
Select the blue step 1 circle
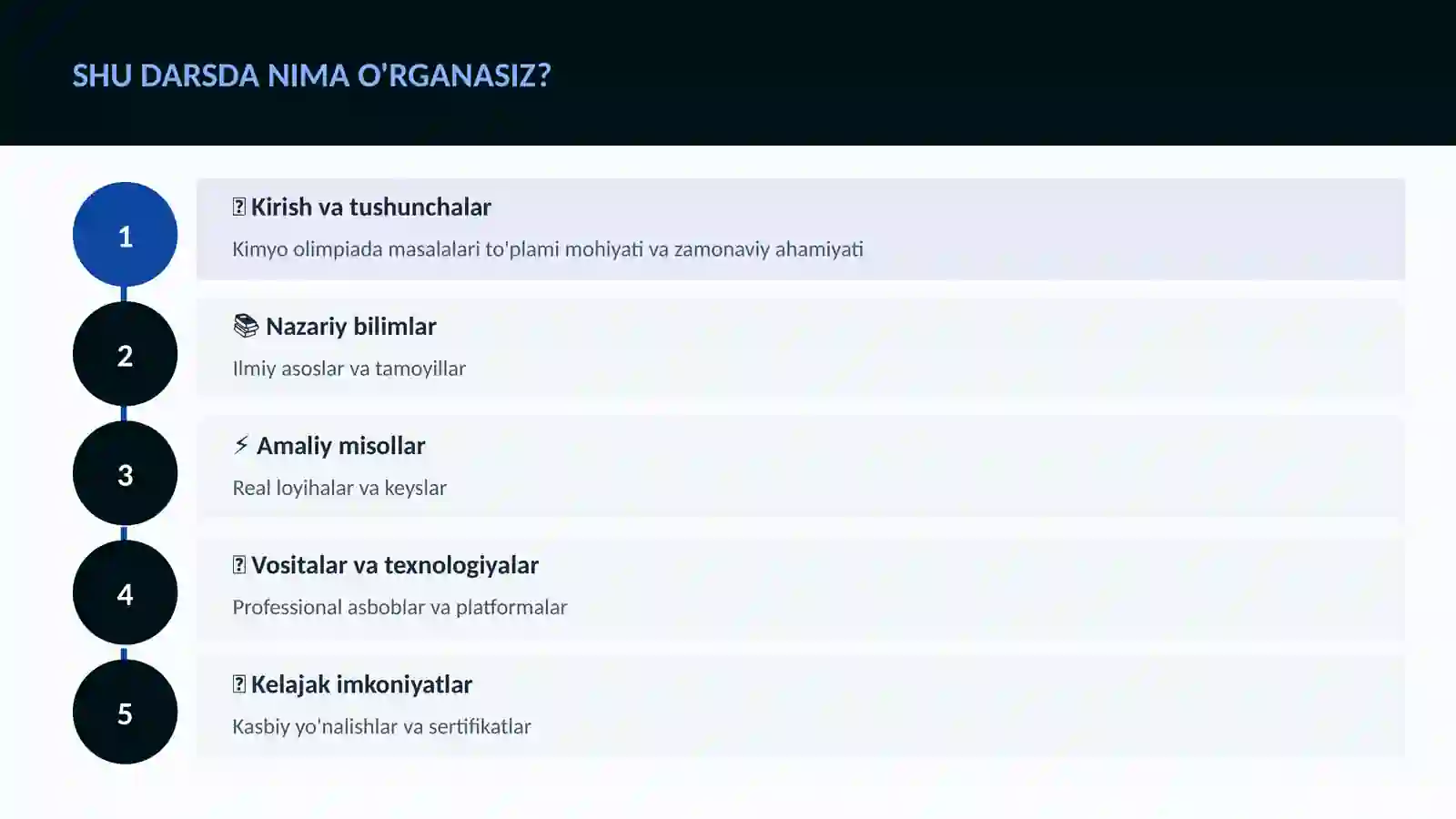[x=125, y=235]
